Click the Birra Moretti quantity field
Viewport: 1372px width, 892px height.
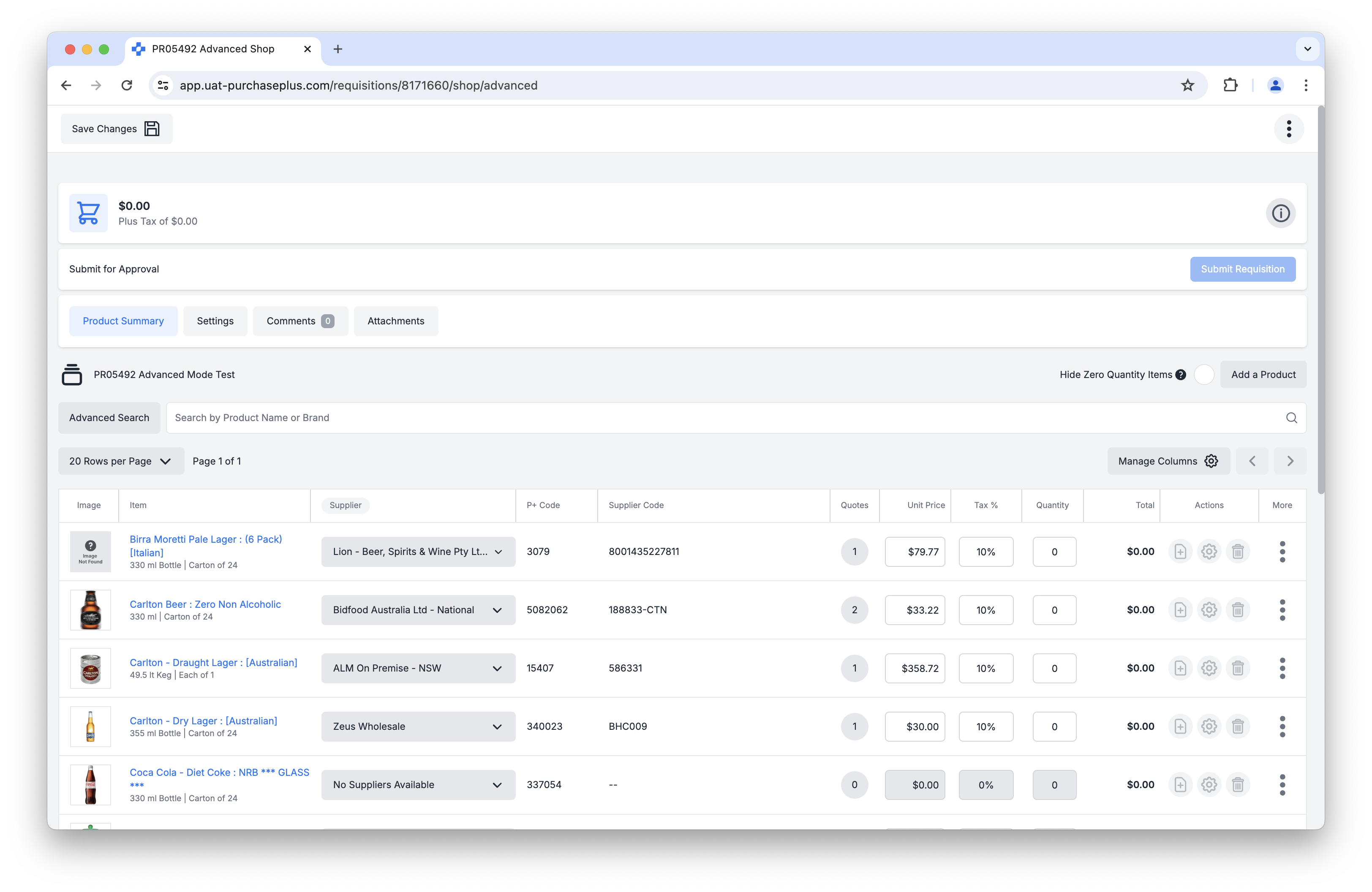(x=1054, y=552)
